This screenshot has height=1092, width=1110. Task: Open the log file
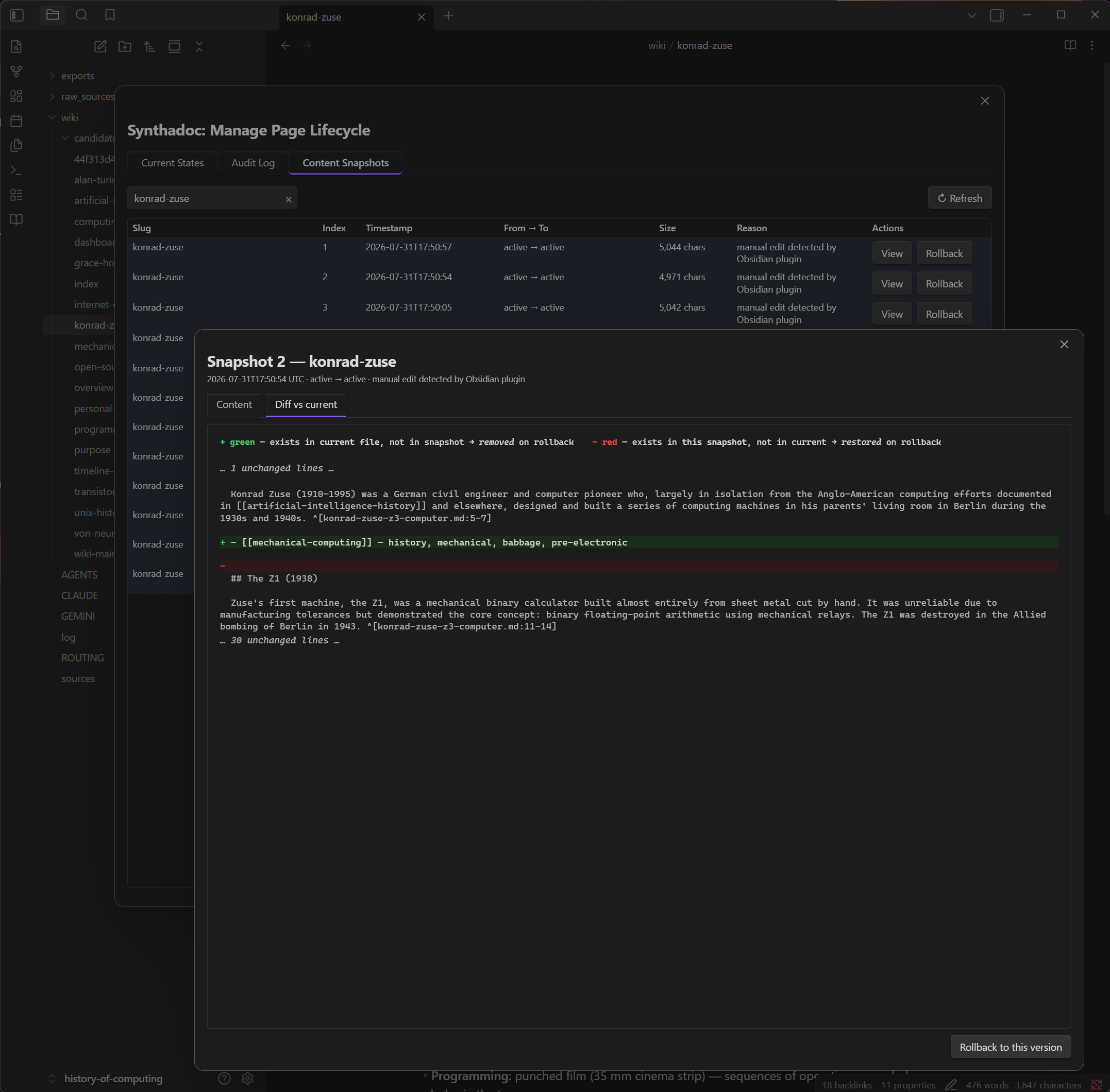[68, 637]
